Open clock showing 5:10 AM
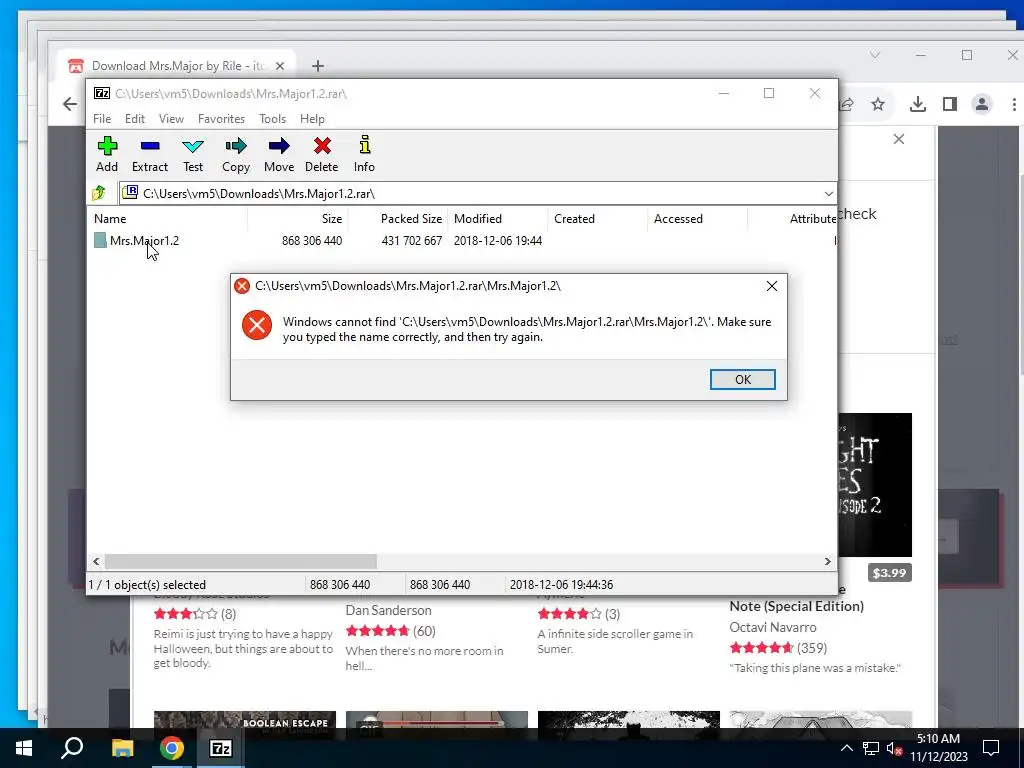1024x768 pixels. (938, 748)
